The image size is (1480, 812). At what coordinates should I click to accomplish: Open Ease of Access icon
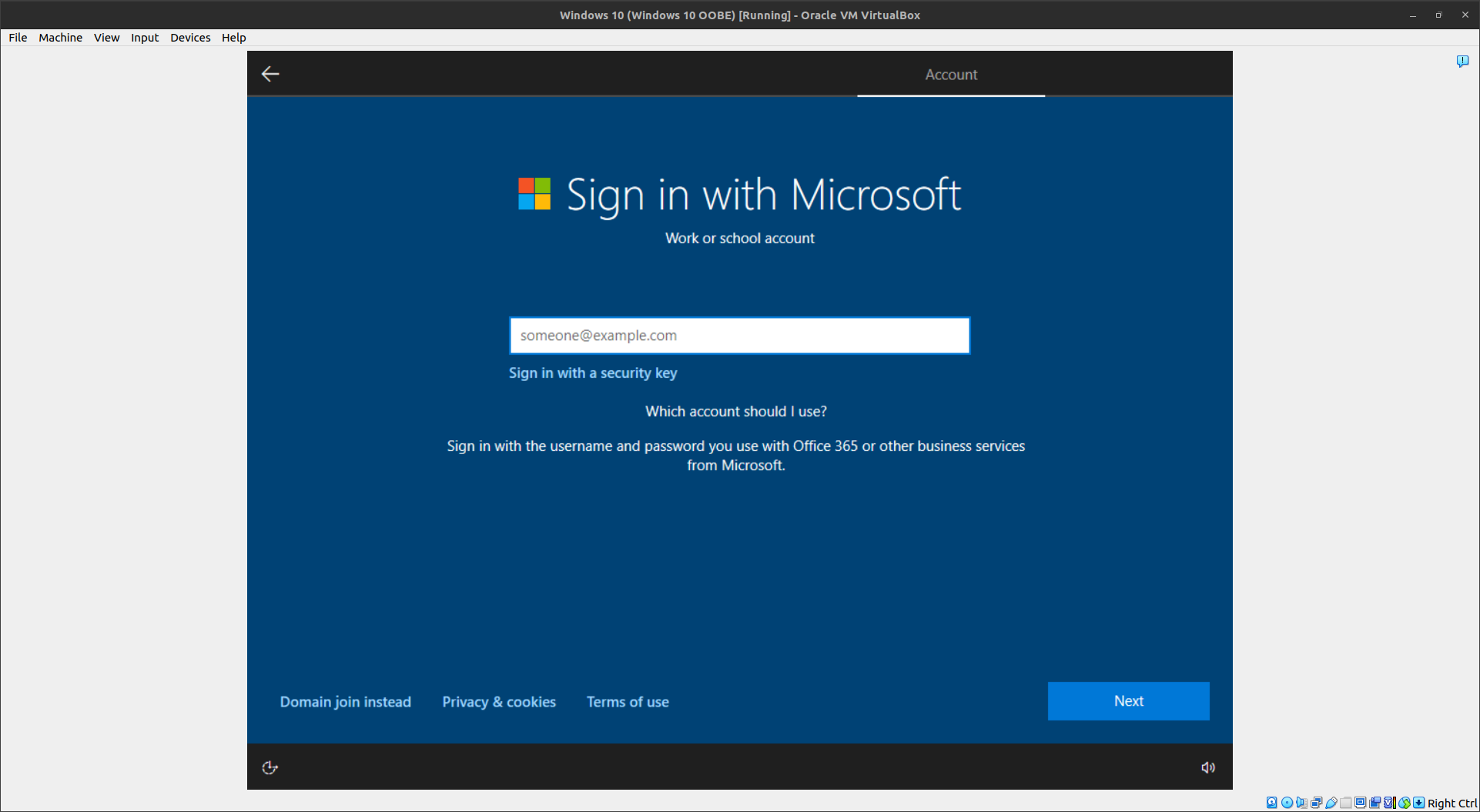tap(270, 767)
